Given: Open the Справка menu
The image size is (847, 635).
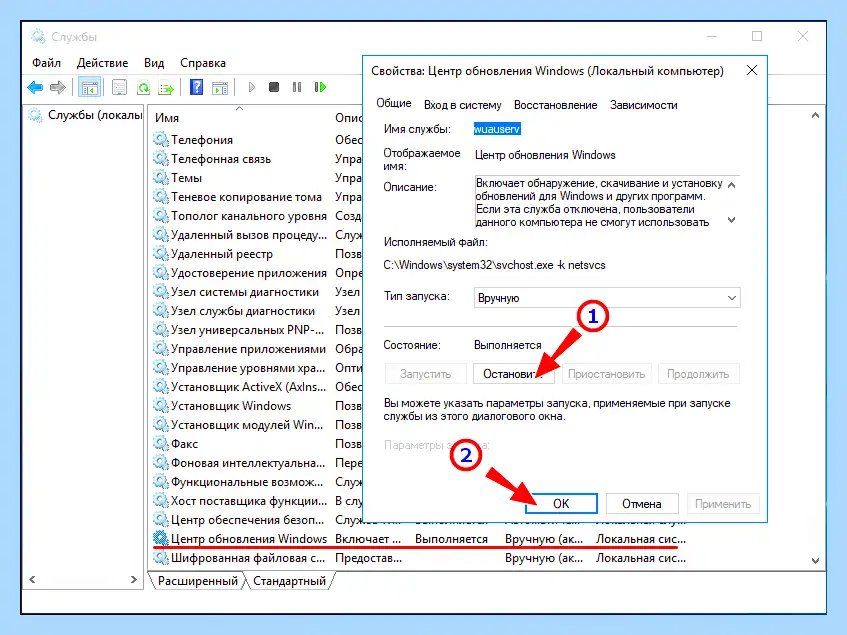Looking at the screenshot, I should (x=203, y=63).
